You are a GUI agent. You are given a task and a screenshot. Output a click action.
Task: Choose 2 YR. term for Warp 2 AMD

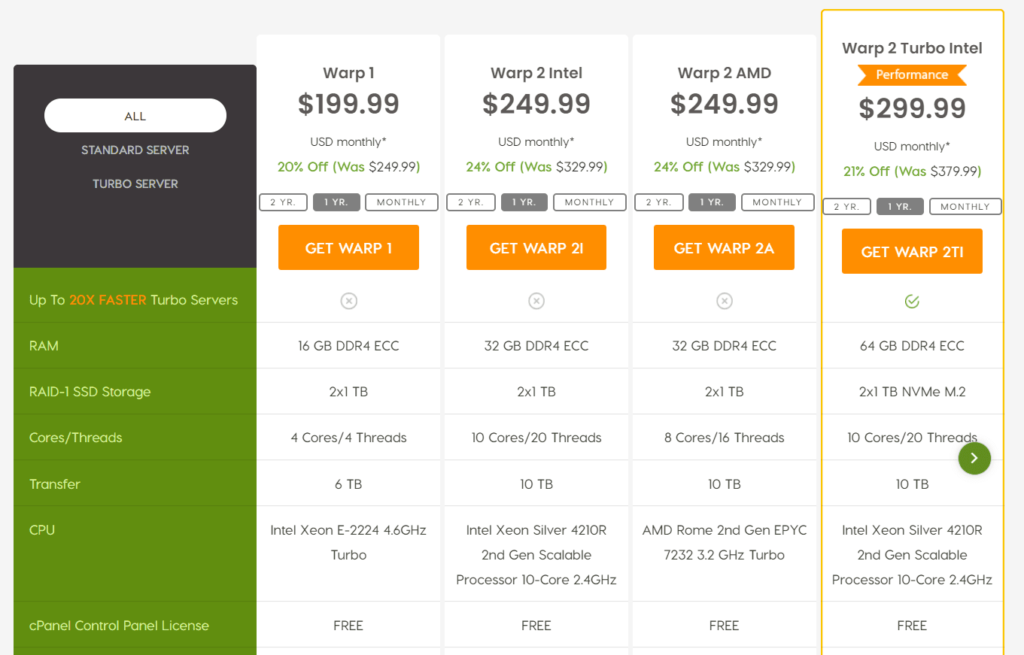pos(659,202)
